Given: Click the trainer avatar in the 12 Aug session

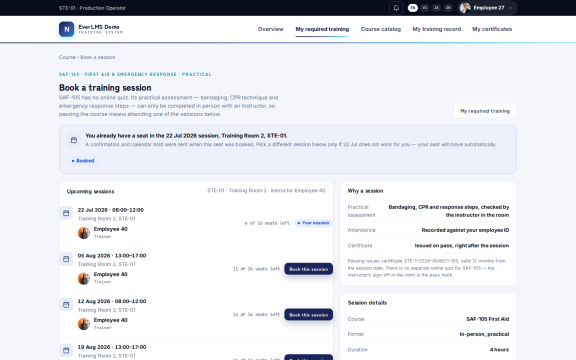Looking at the screenshot, I should click(x=84, y=324).
